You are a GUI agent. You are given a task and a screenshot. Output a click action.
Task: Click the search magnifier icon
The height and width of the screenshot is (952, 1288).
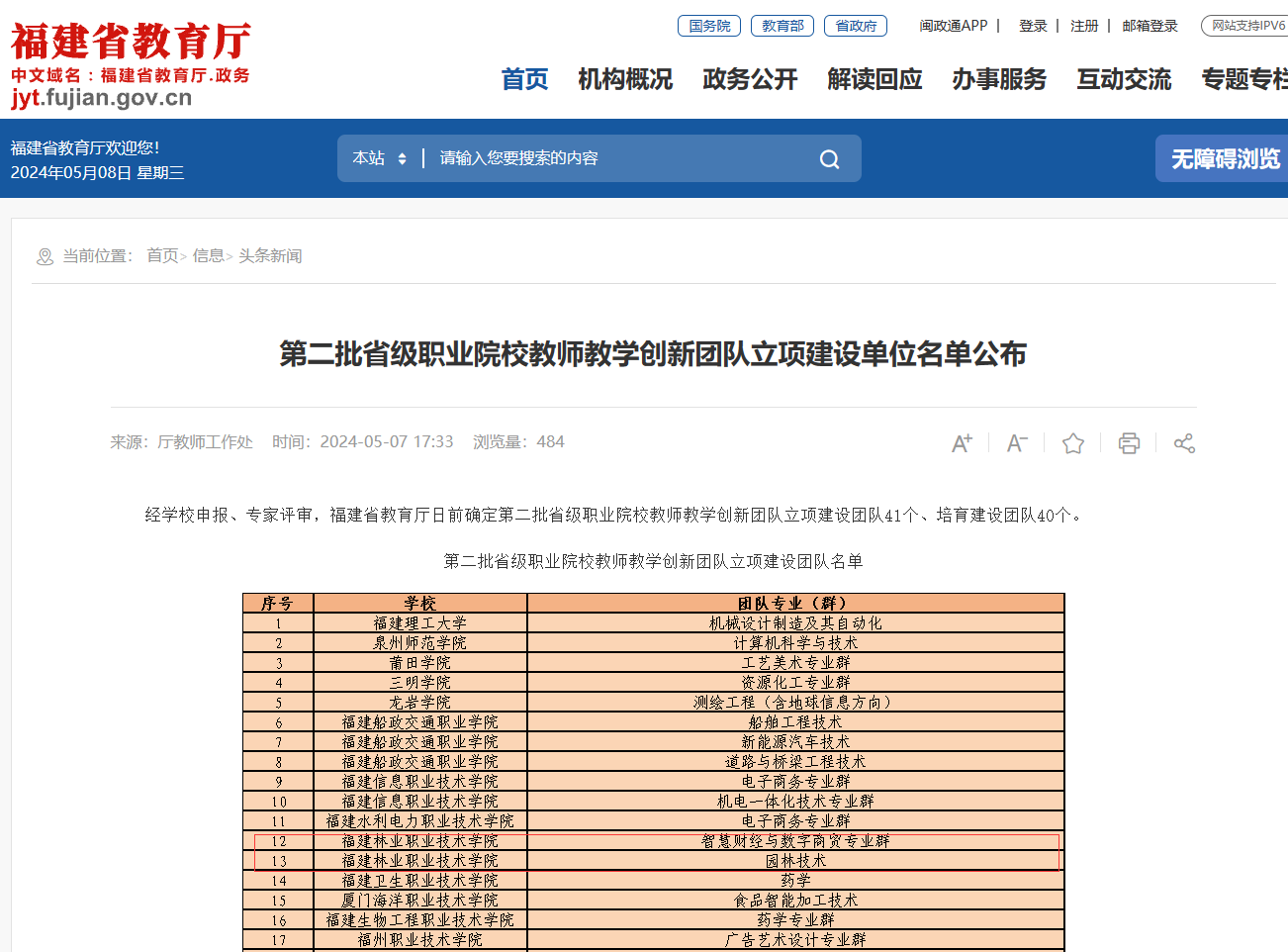point(829,159)
